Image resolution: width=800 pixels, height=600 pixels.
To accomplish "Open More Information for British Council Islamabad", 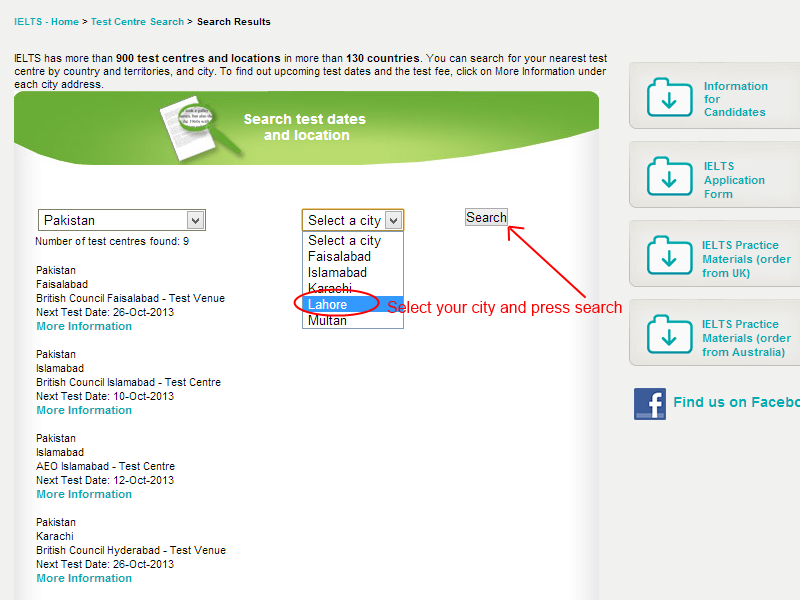I will click(x=84, y=411).
